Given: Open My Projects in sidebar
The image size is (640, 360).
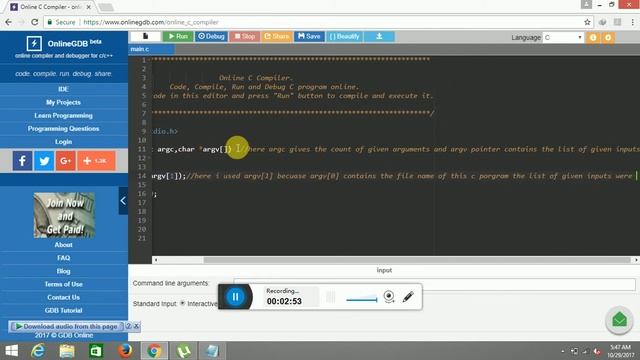Looking at the screenshot, I should 63,102.
